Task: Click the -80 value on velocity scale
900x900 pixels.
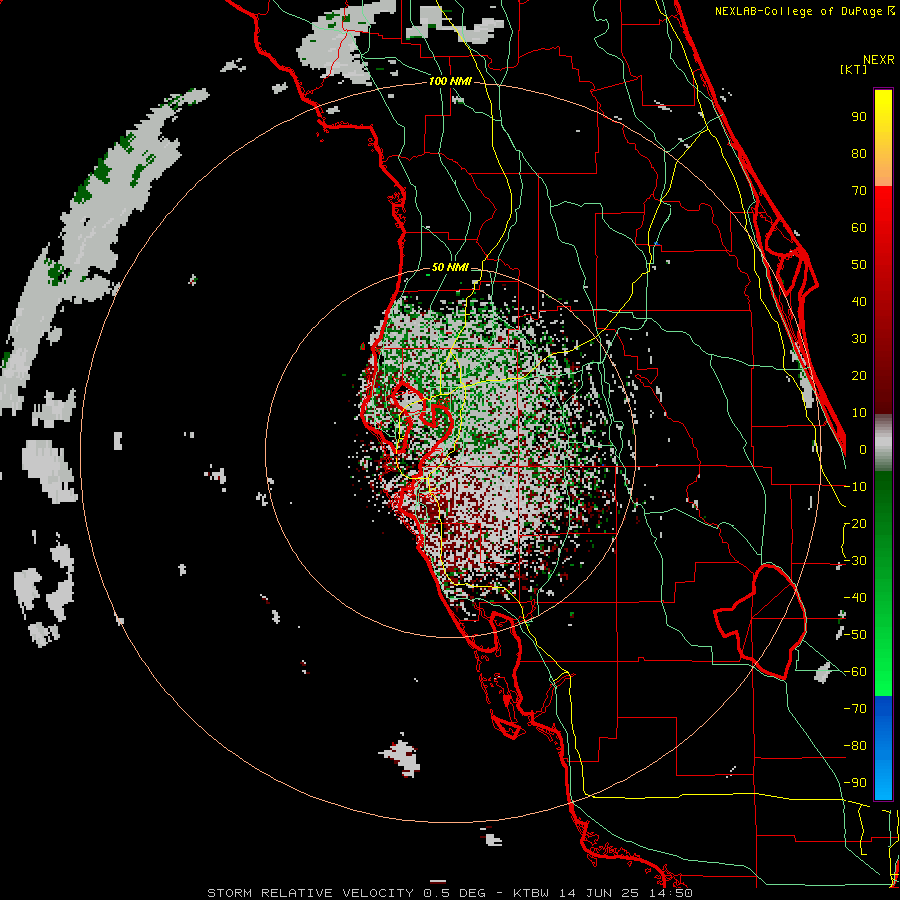Action: click(855, 746)
